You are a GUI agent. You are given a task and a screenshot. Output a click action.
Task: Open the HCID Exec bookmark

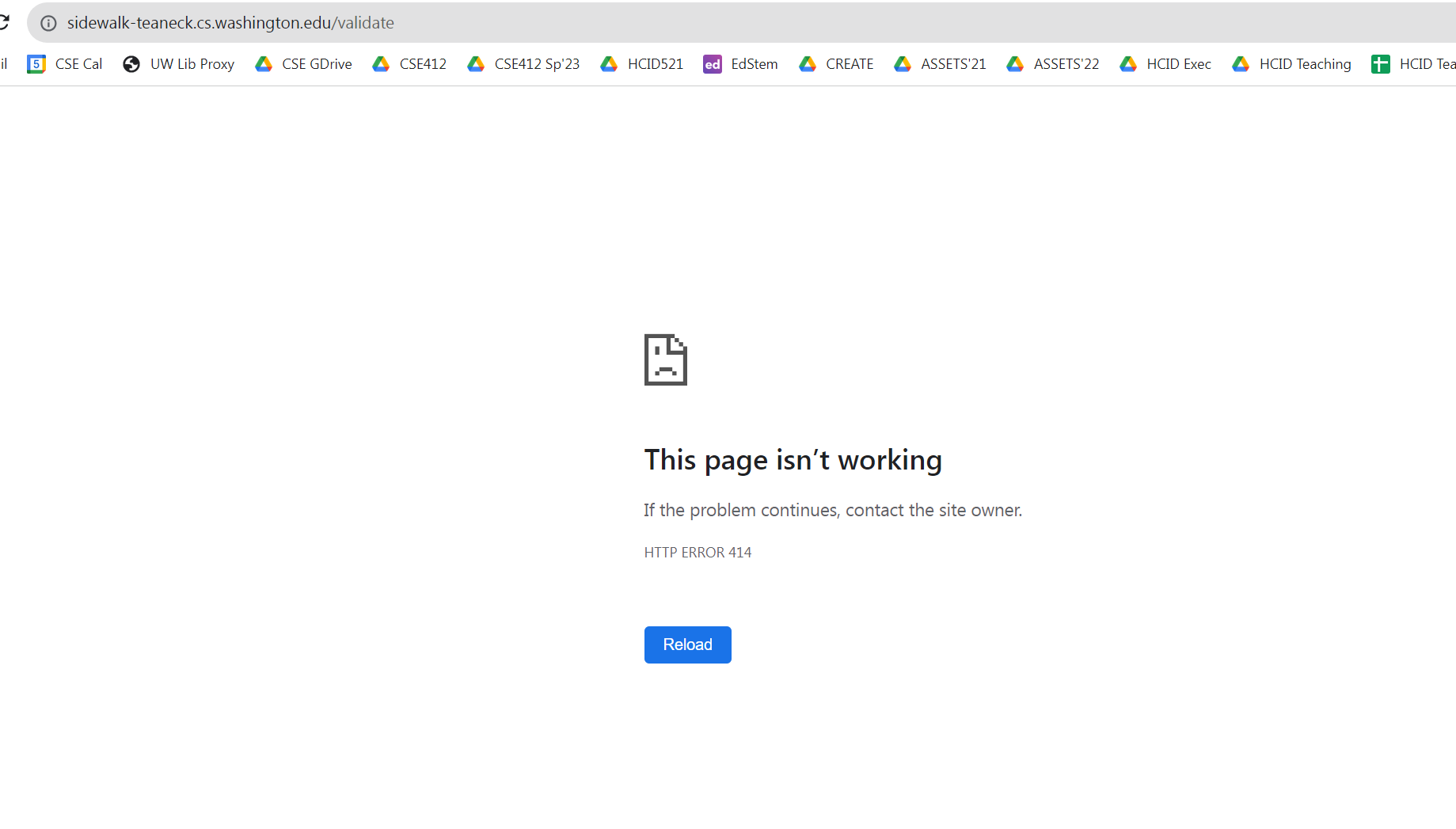pos(1179,64)
